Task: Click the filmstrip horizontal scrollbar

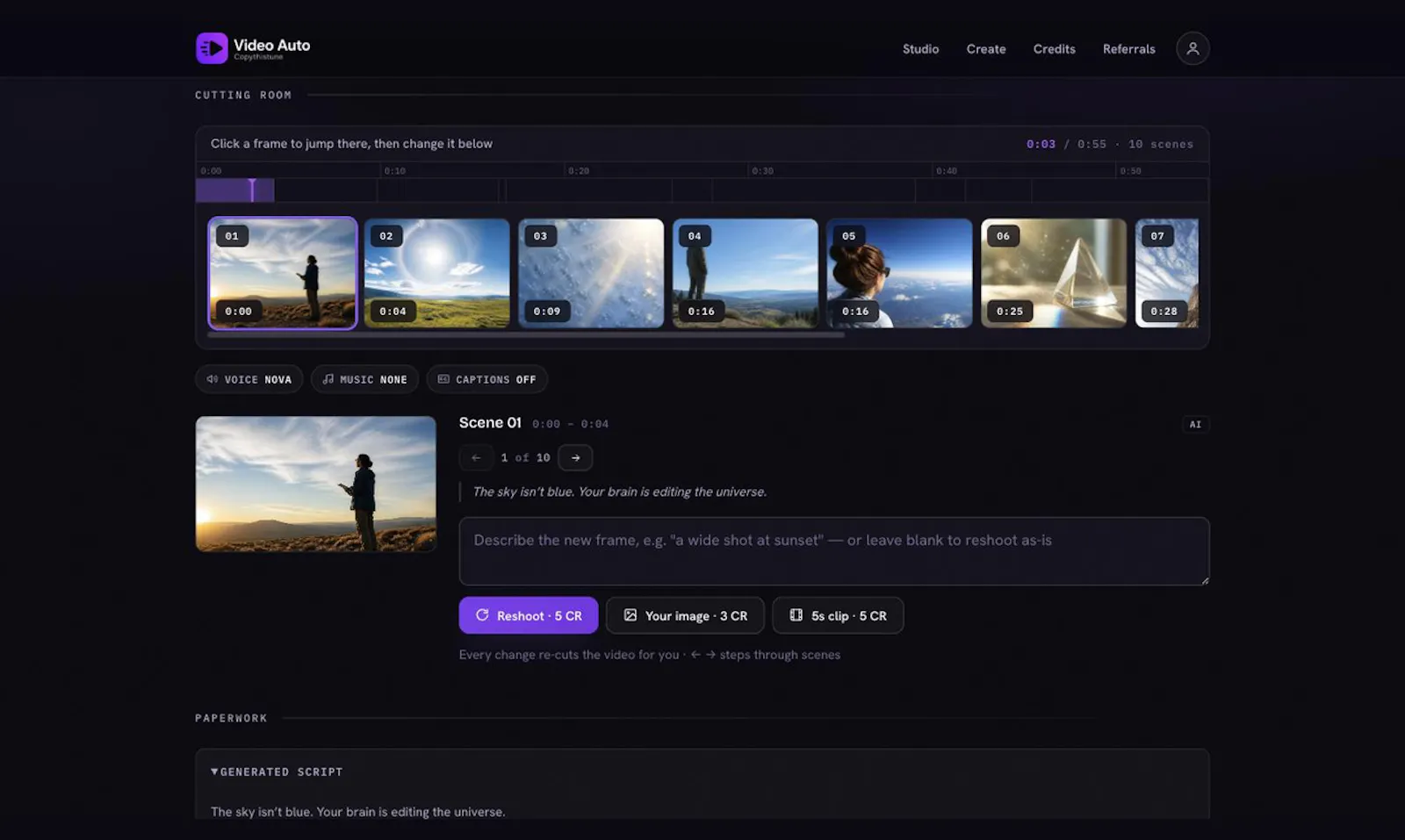Action: [x=526, y=334]
